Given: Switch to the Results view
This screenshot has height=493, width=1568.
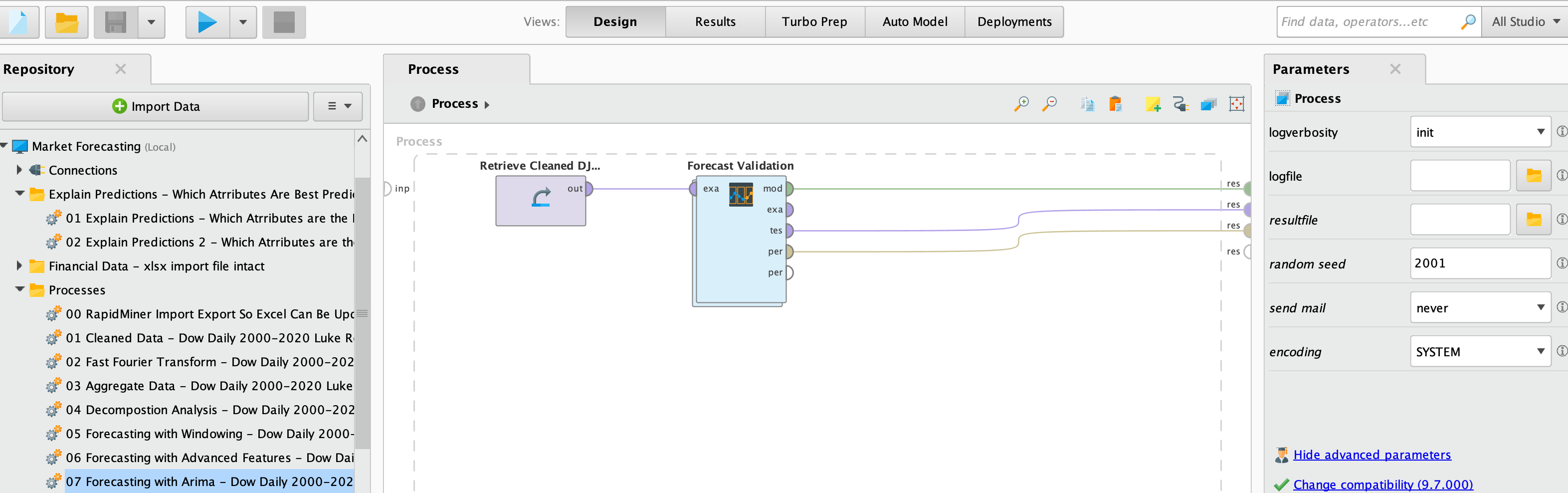Looking at the screenshot, I should tap(715, 22).
